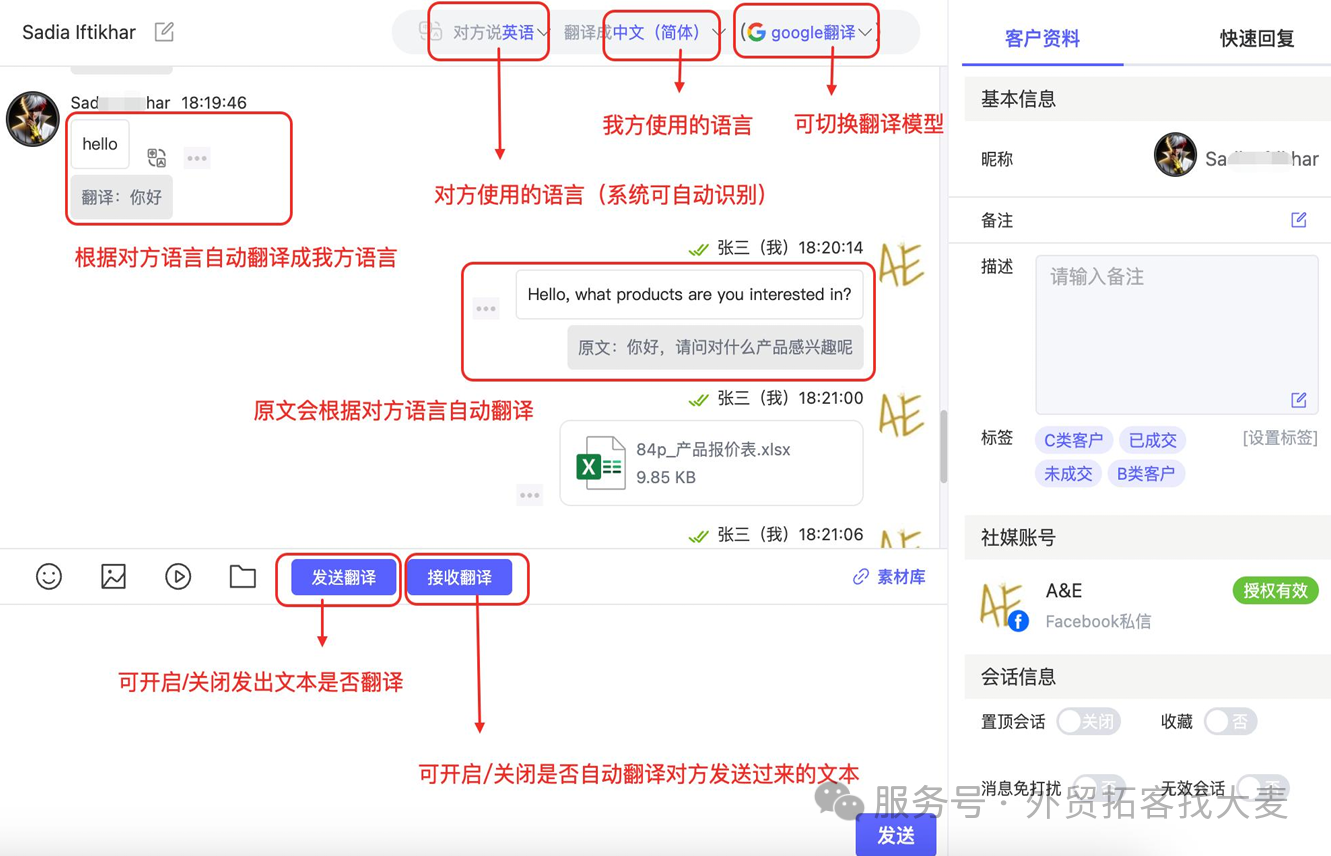
Task: Toggle the 收藏 switch
Action: (x=1230, y=722)
